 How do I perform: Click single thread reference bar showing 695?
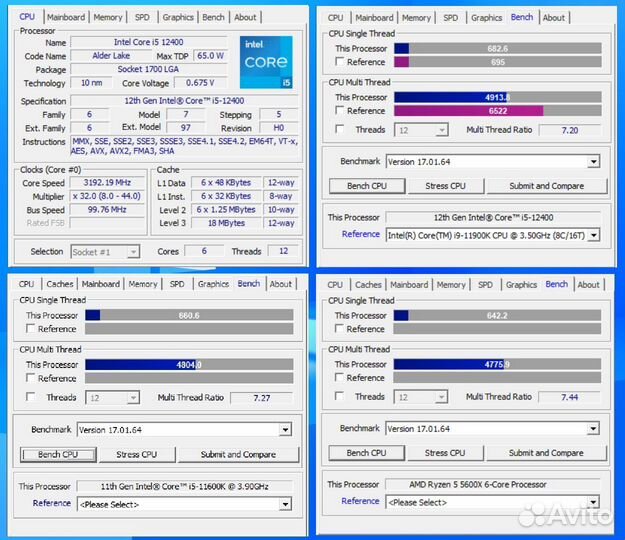[498, 62]
